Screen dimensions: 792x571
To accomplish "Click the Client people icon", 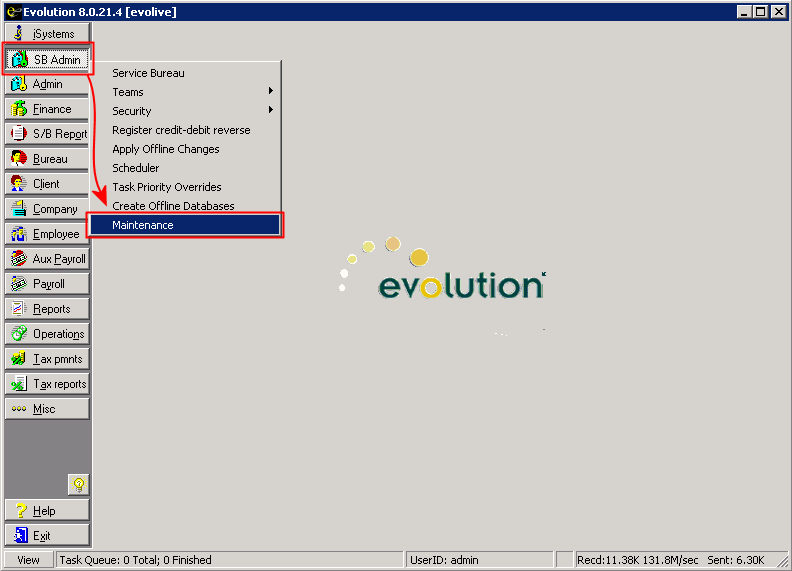I will (18, 184).
